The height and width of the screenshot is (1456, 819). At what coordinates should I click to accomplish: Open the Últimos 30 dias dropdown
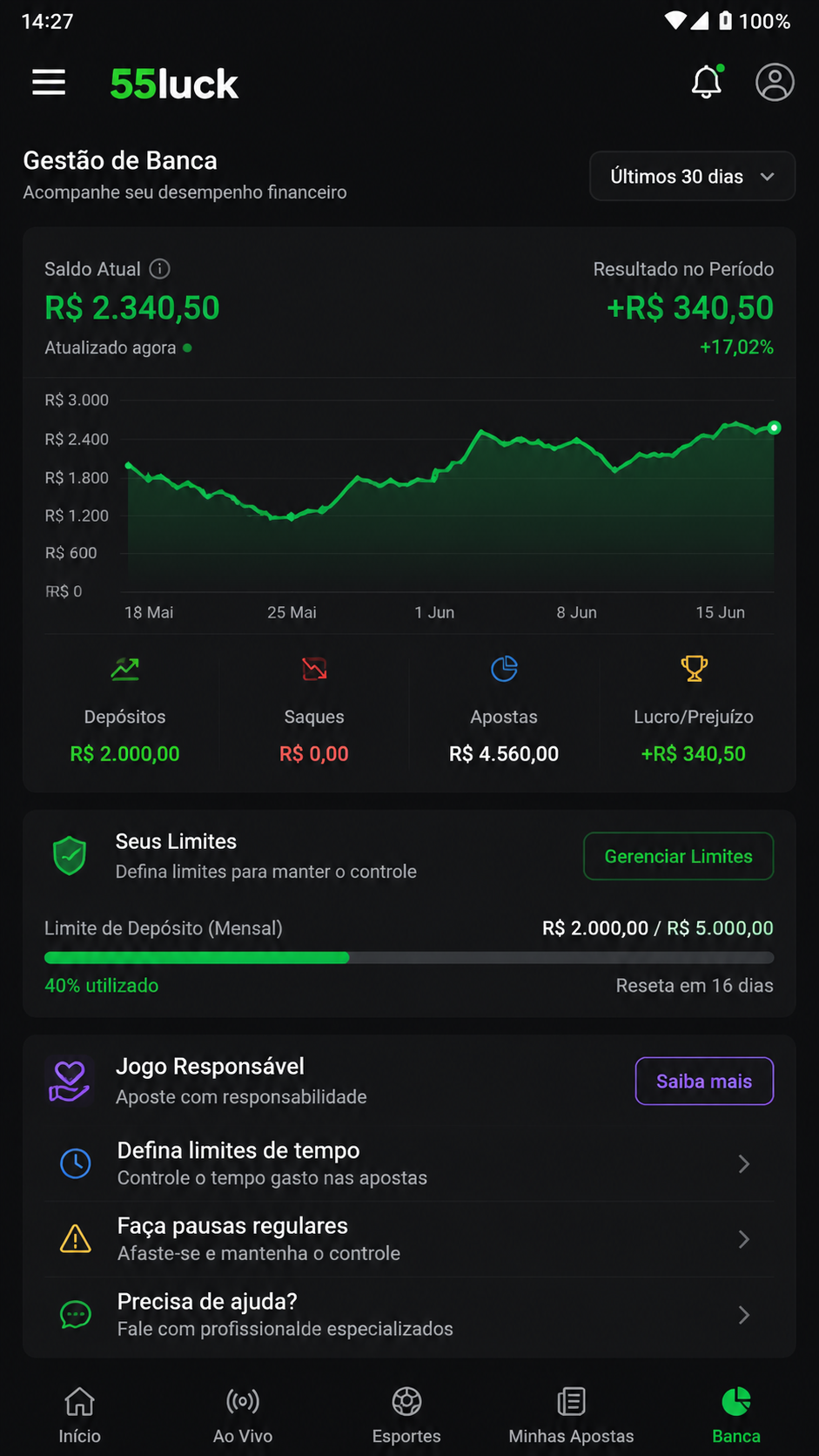click(x=692, y=176)
